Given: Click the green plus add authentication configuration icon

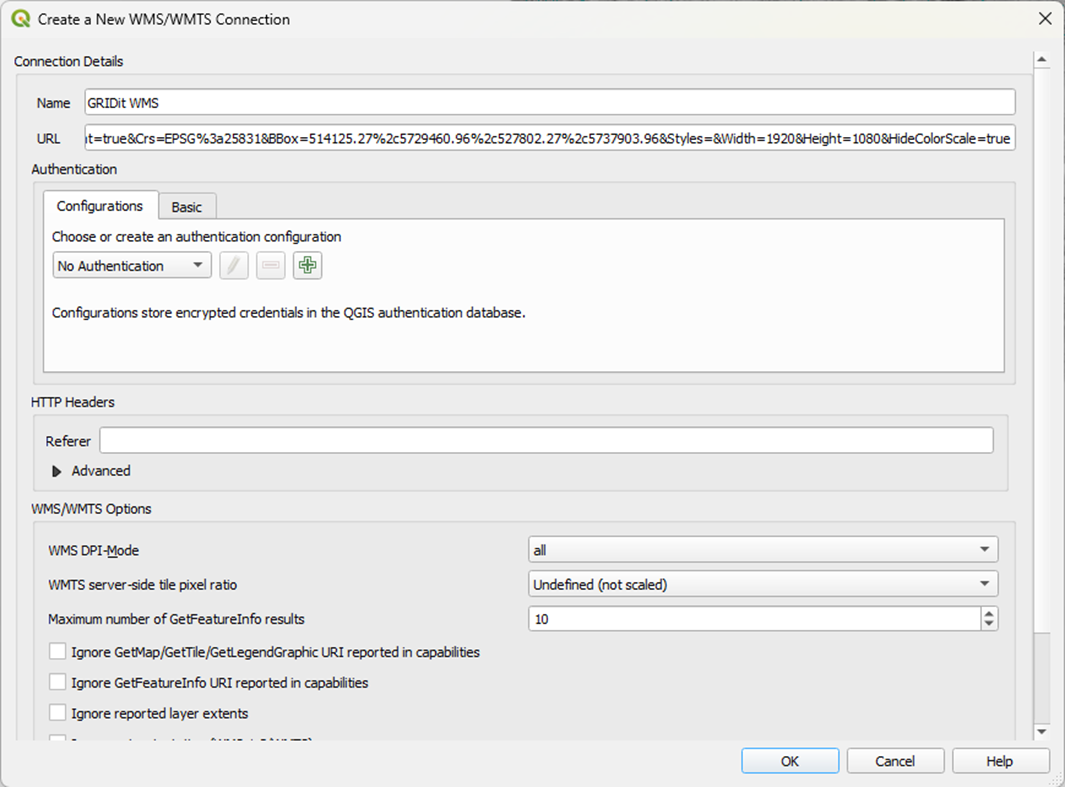Looking at the screenshot, I should pyautogui.click(x=307, y=266).
